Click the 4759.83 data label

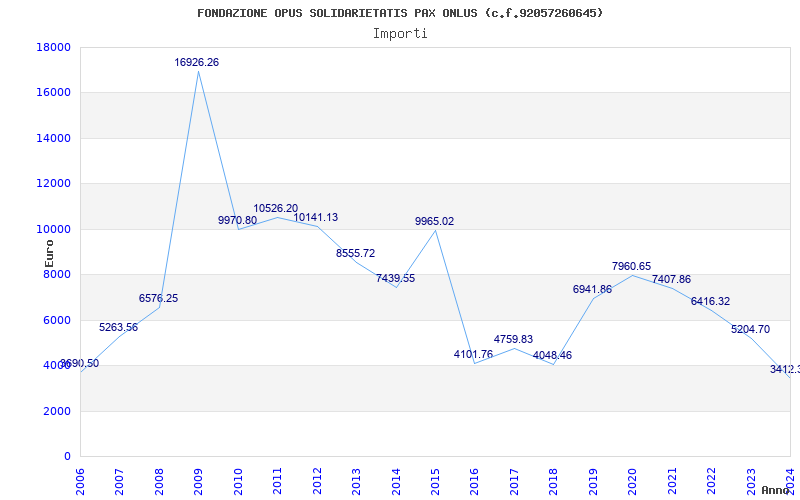513,339
